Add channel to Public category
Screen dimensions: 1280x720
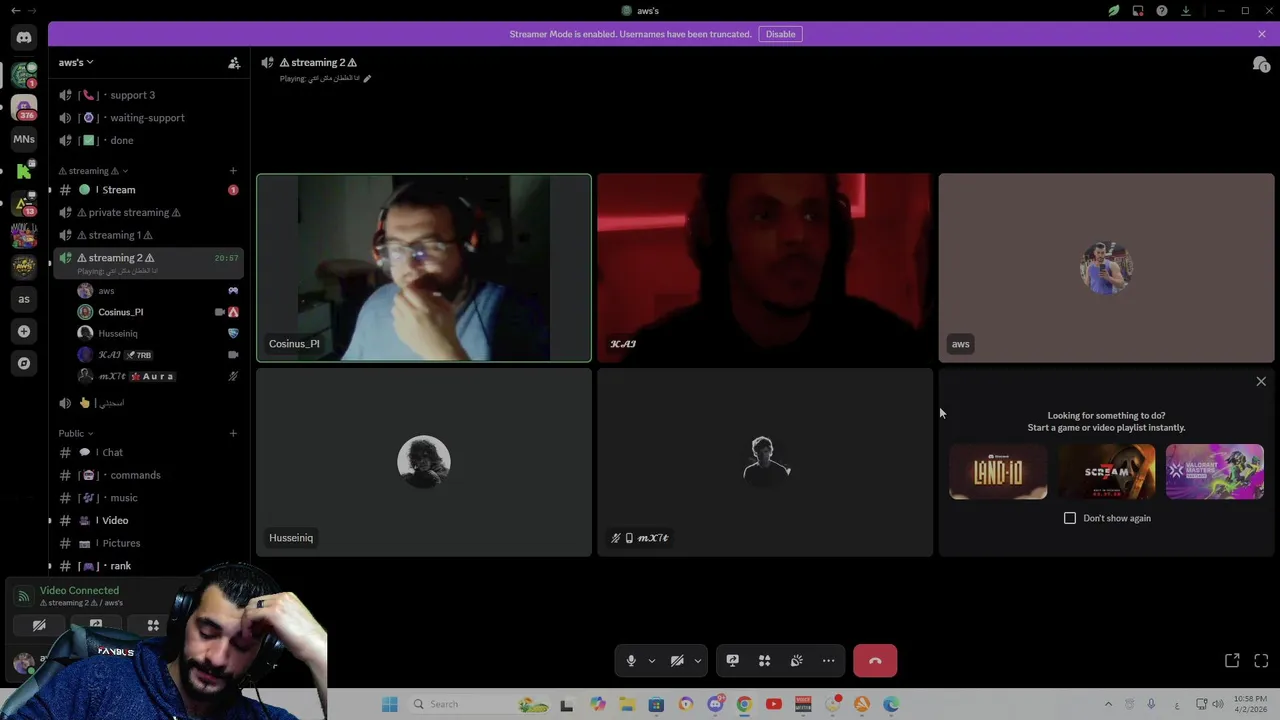click(233, 433)
